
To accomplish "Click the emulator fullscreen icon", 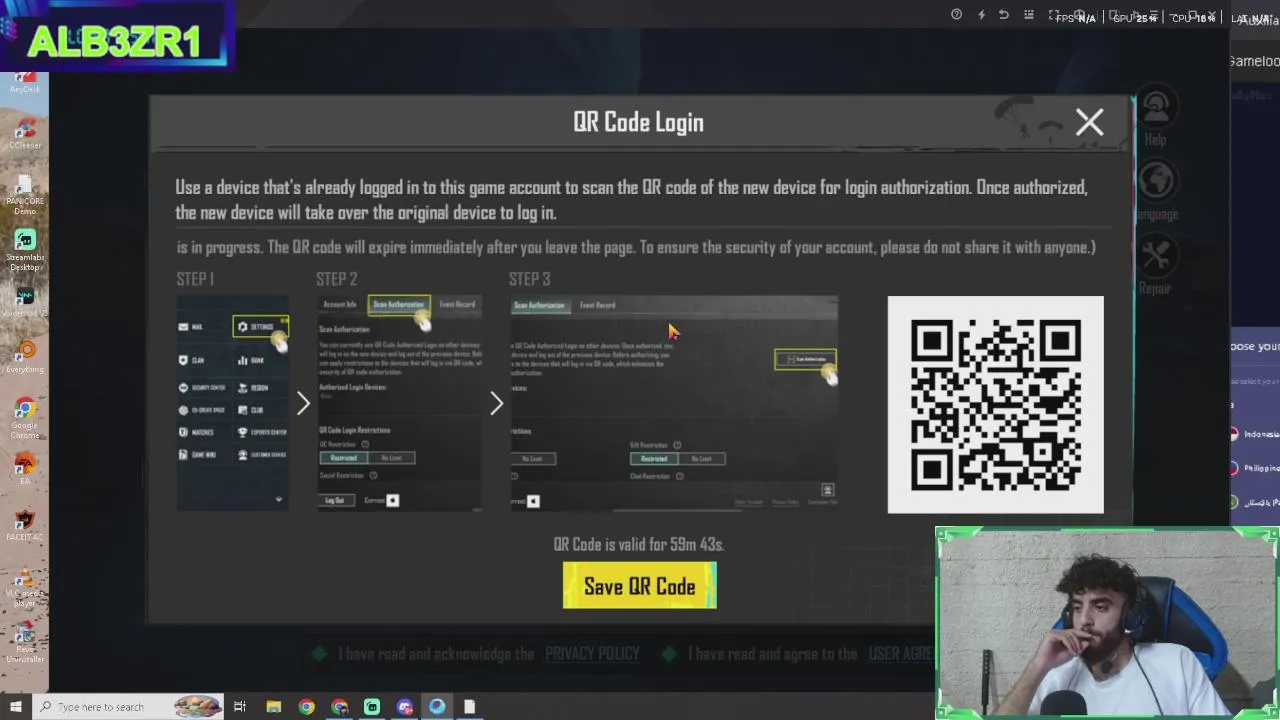I will 1053,15.
